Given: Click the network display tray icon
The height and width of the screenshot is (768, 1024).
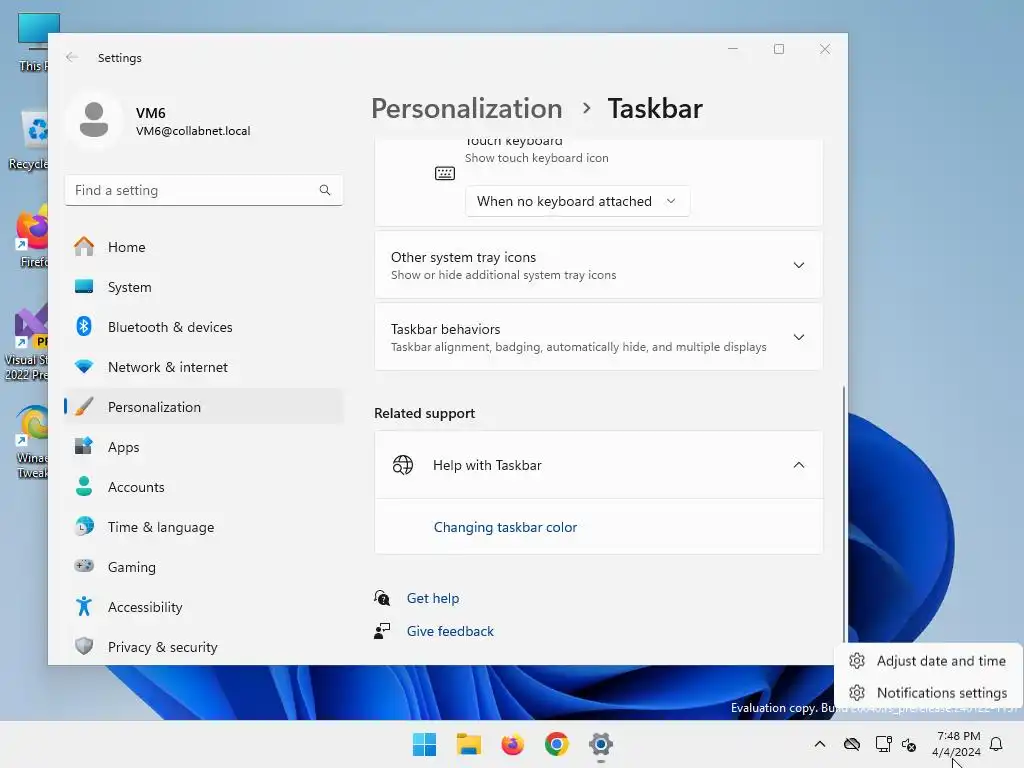Looking at the screenshot, I should pos(884,744).
